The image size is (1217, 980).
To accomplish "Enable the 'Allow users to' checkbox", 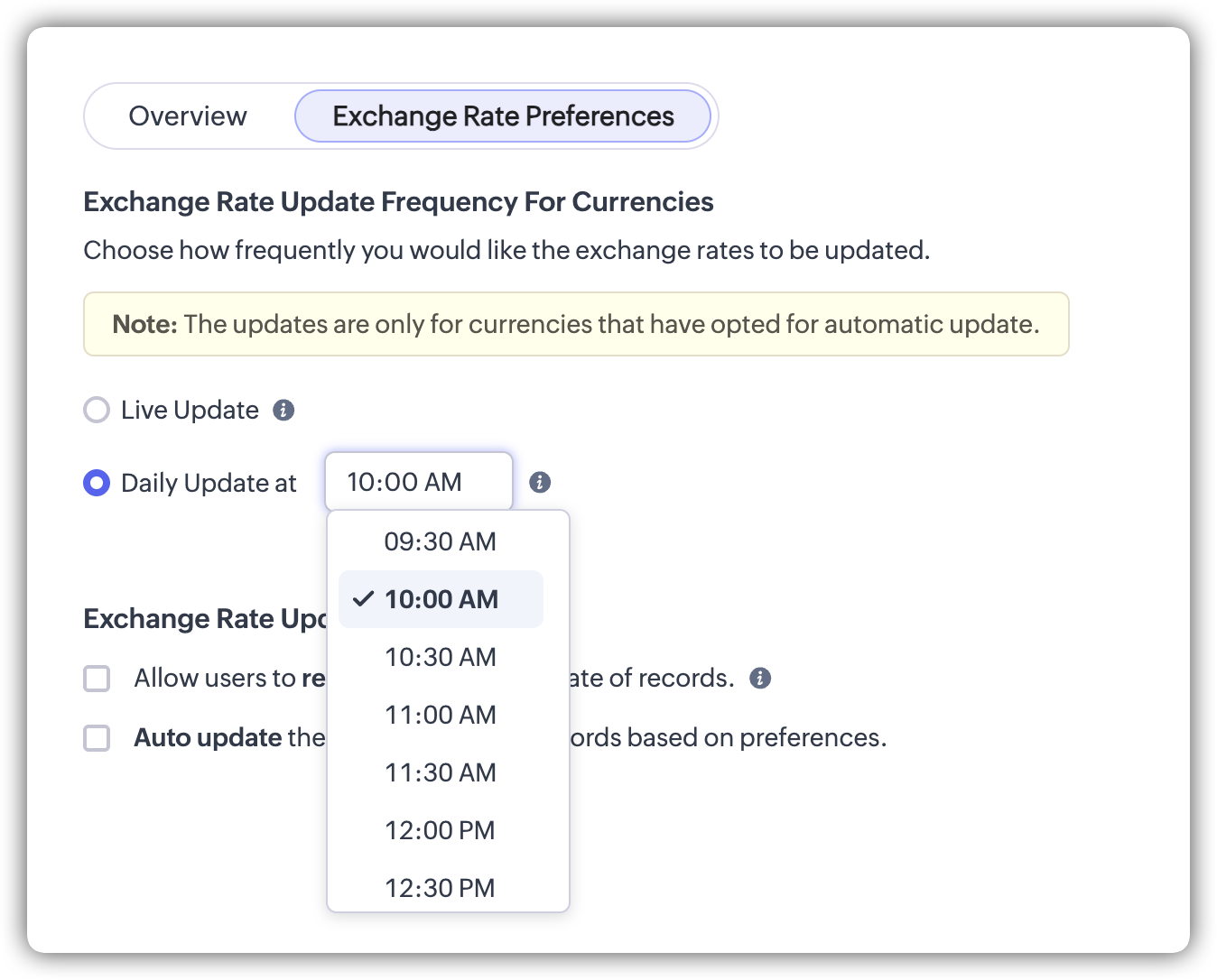I will coord(97,679).
